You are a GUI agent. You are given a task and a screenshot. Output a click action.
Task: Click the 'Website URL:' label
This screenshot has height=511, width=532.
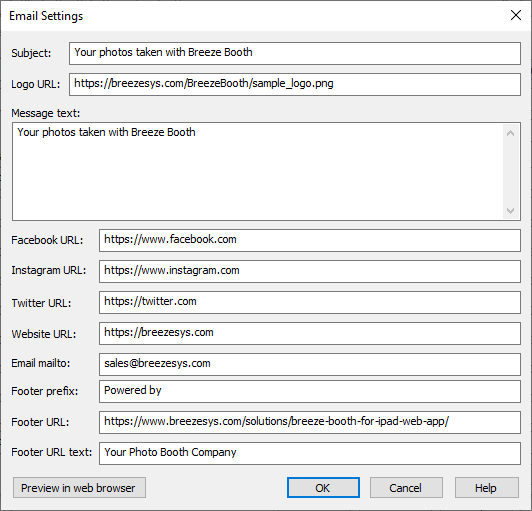44,334
